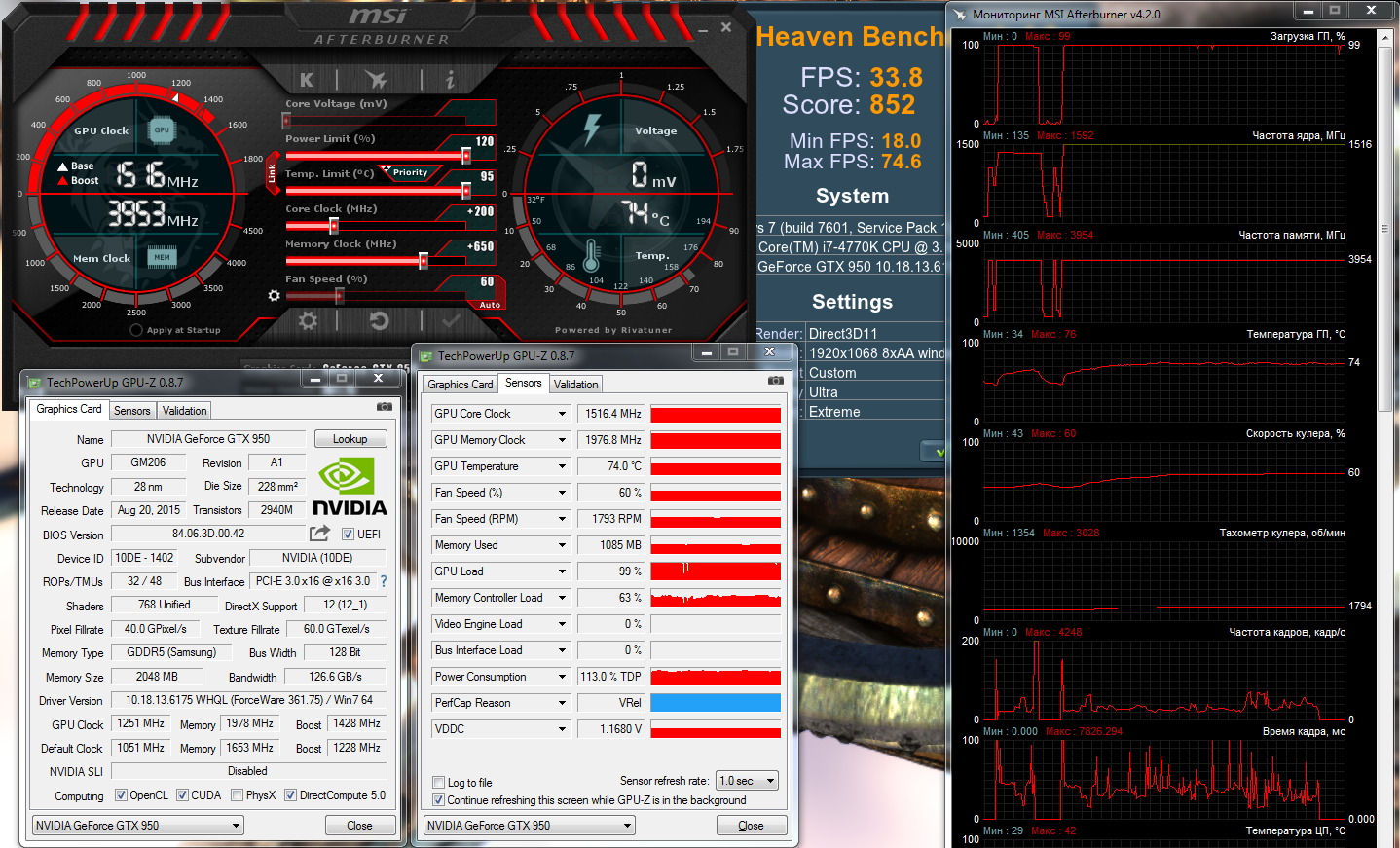Open Memory Used sensor dropdown
1400x848 pixels.
[x=562, y=545]
